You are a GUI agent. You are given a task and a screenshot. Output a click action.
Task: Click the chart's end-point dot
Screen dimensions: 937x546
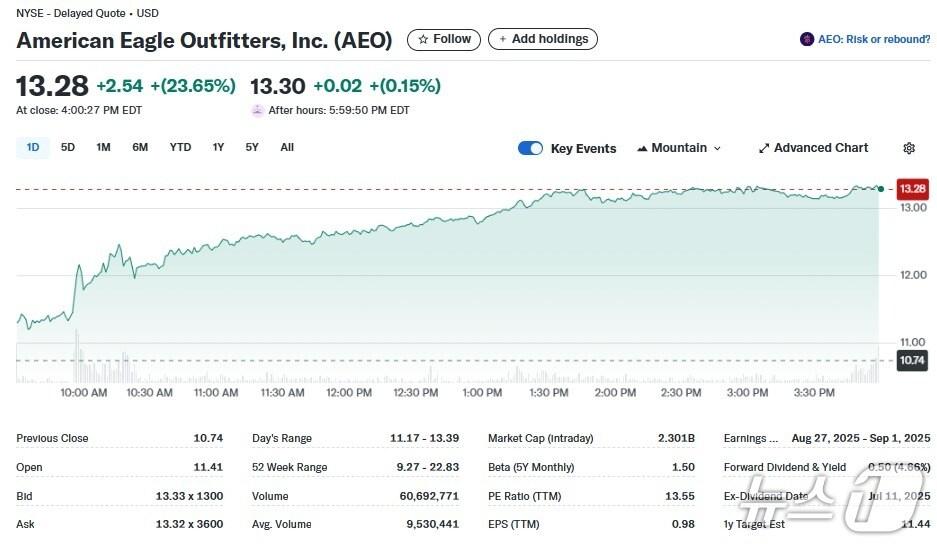tap(880, 188)
